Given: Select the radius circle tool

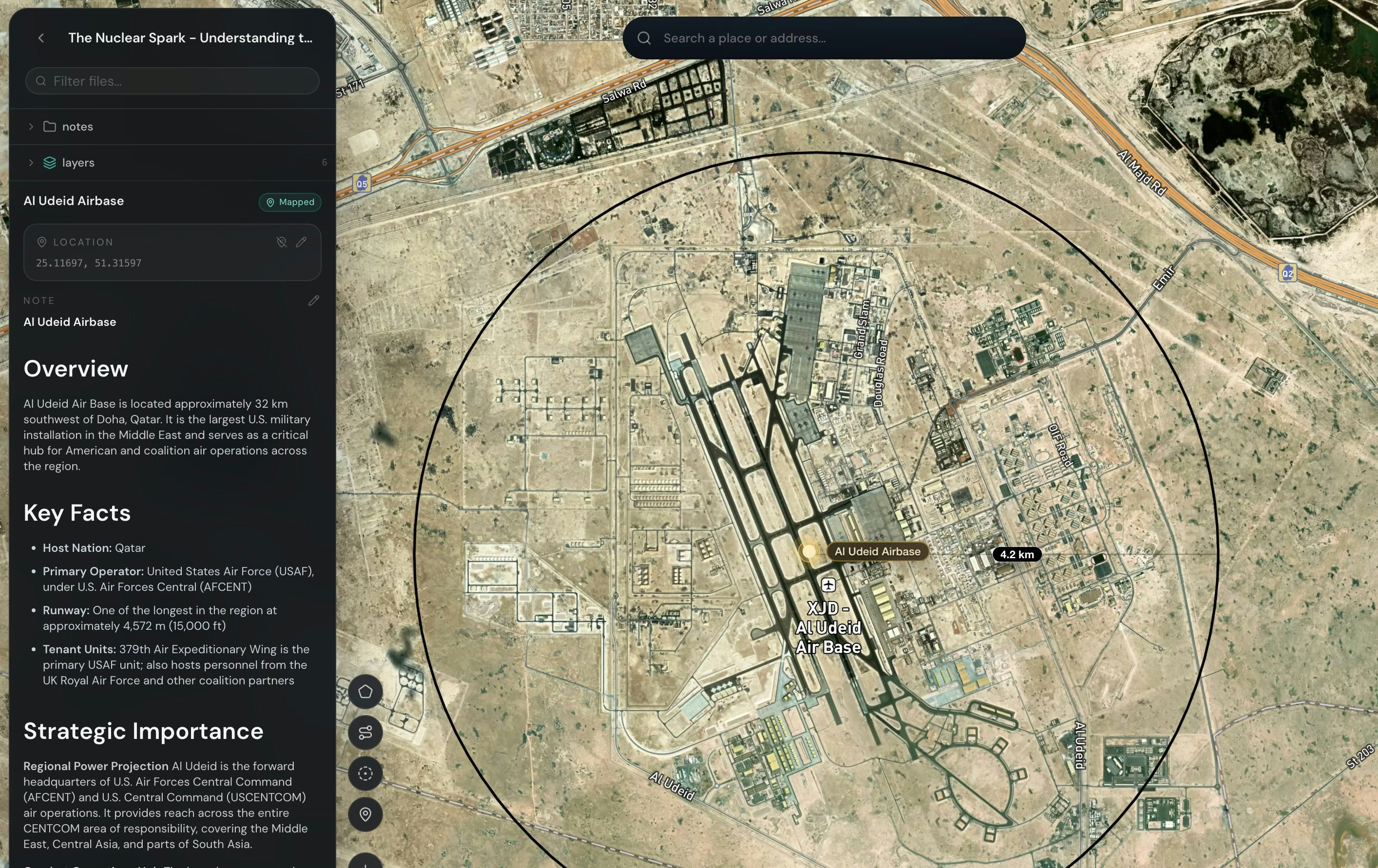Looking at the screenshot, I should coord(365,774).
